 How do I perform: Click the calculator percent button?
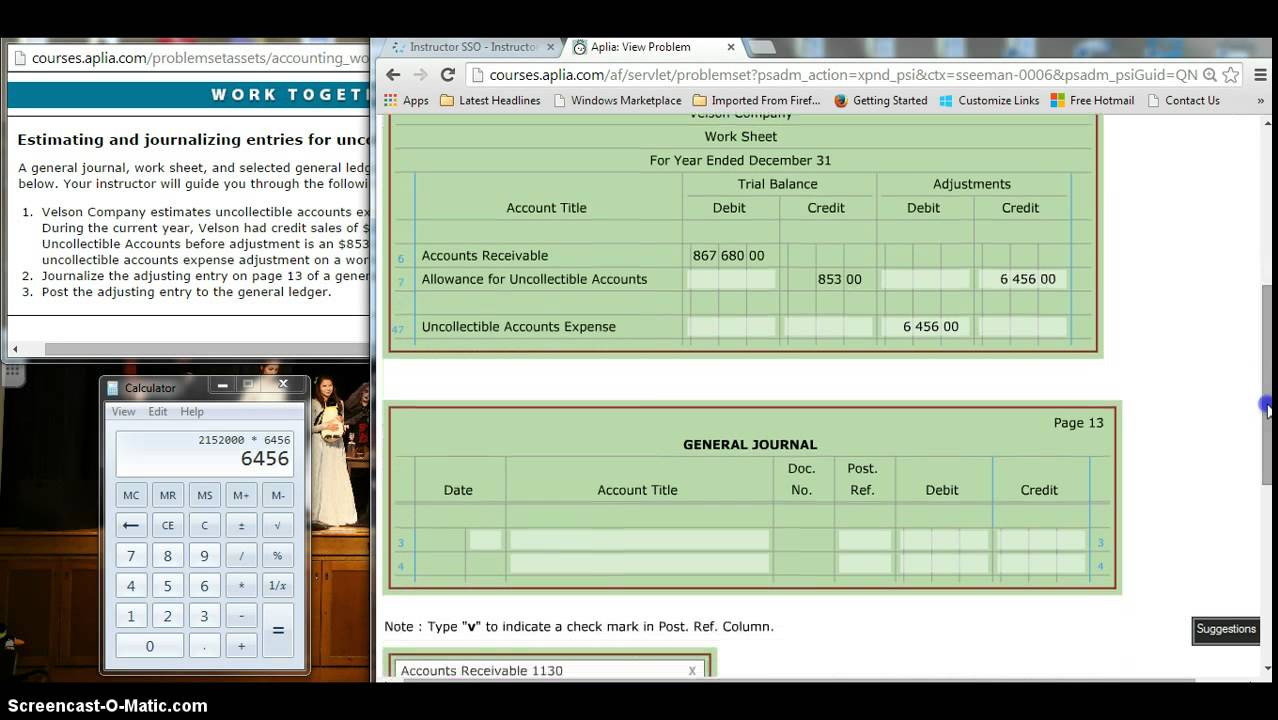pos(278,556)
